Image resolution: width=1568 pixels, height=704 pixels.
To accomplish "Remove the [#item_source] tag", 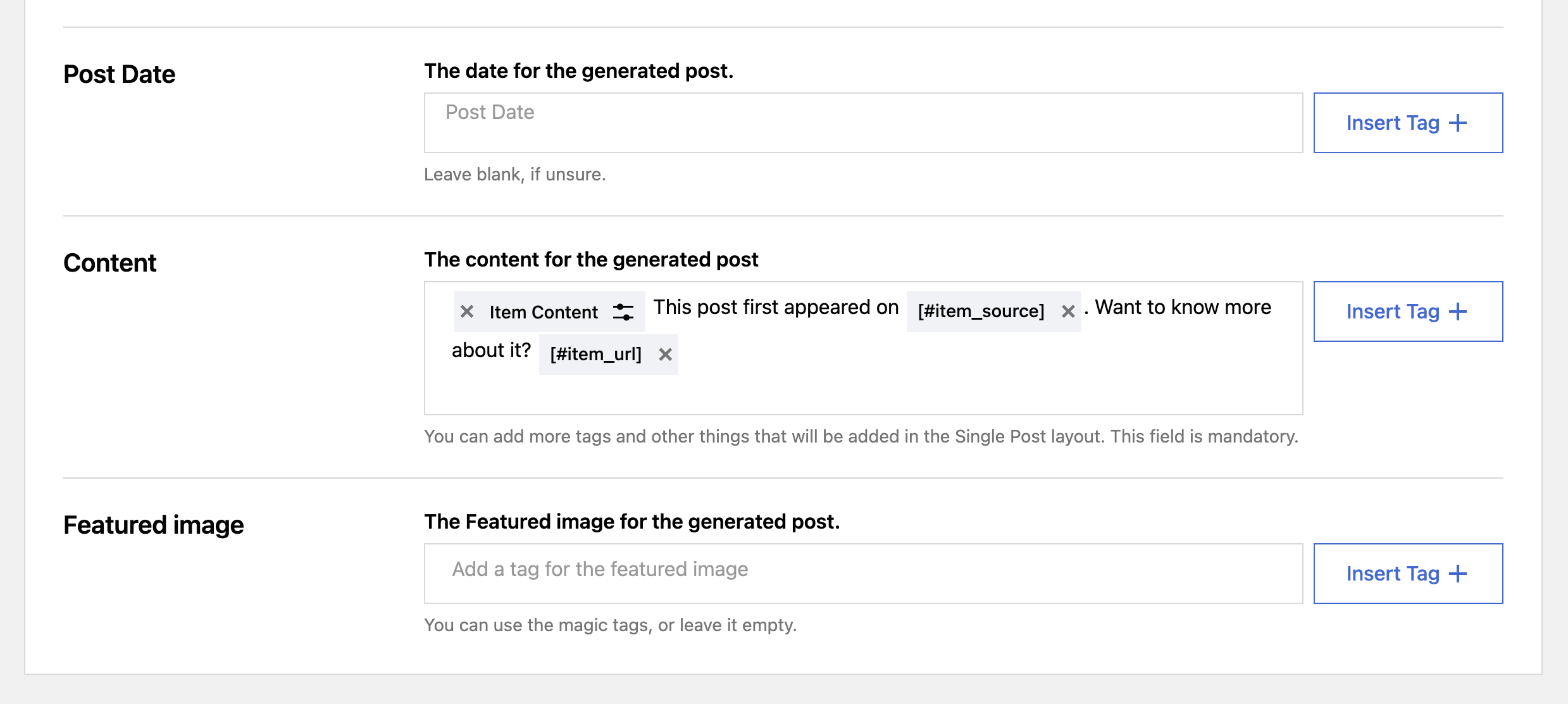I will click(1068, 311).
